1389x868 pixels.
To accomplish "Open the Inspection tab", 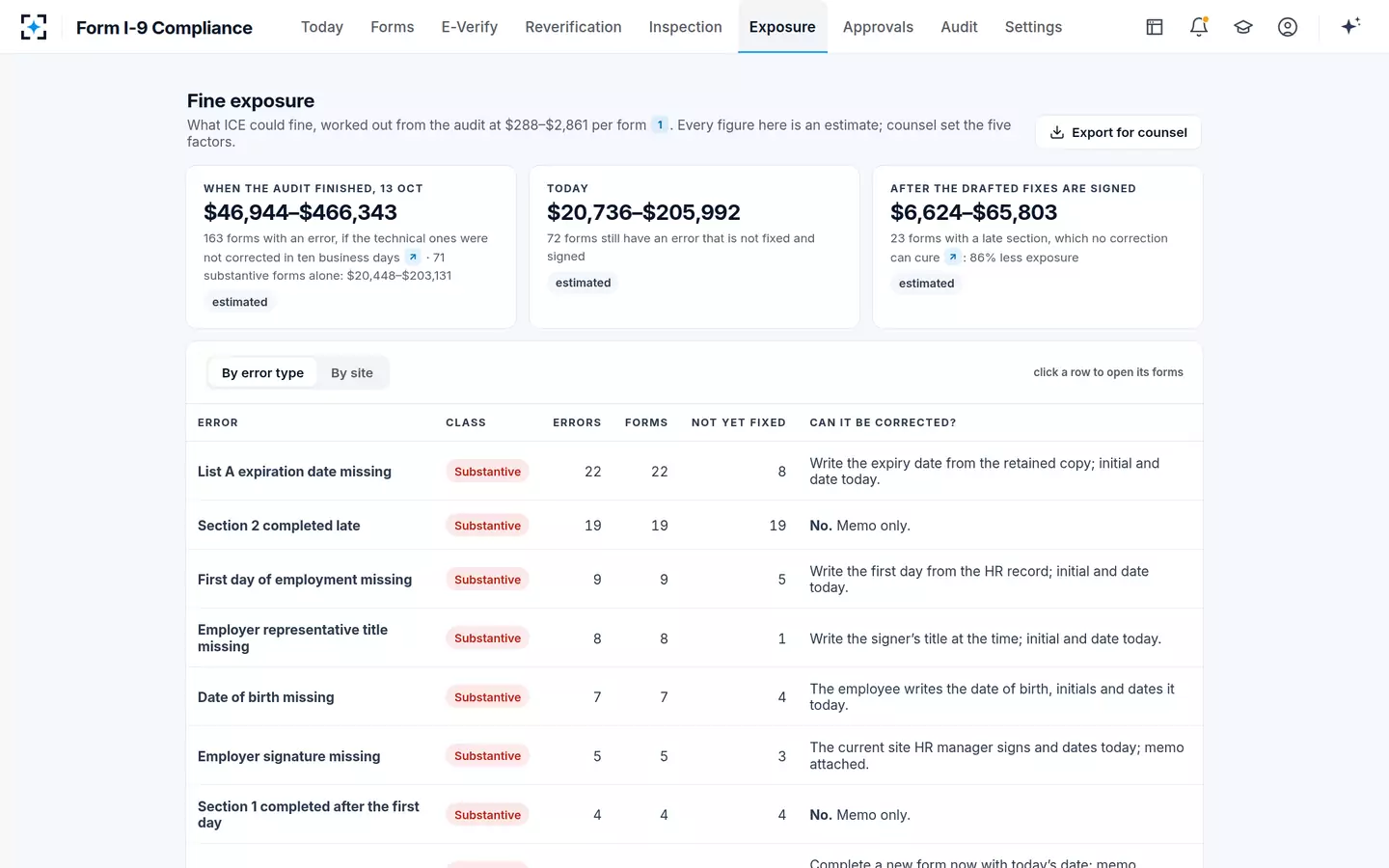I will pyautogui.click(x=686, y=27).
